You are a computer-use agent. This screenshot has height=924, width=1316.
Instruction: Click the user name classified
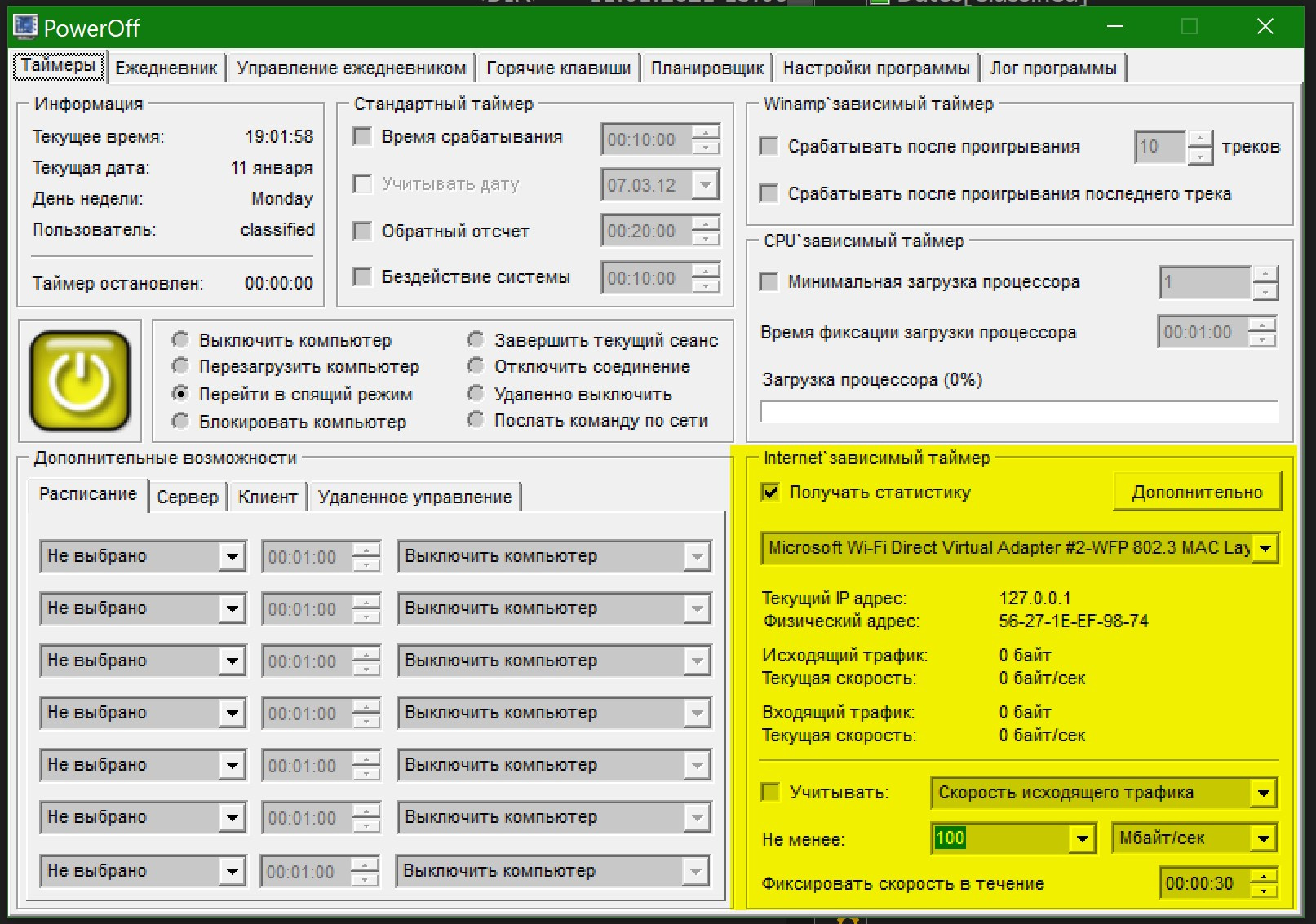point(277,229)
